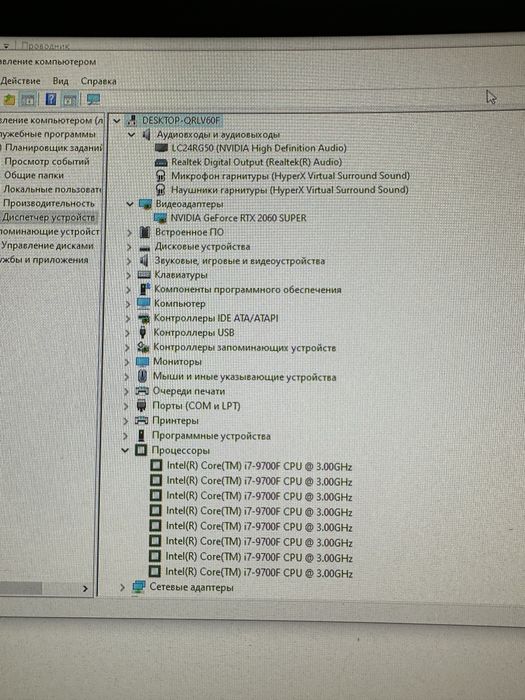
Task: Collapse the Видеоадаптеры category
Action: coord(130,204)
